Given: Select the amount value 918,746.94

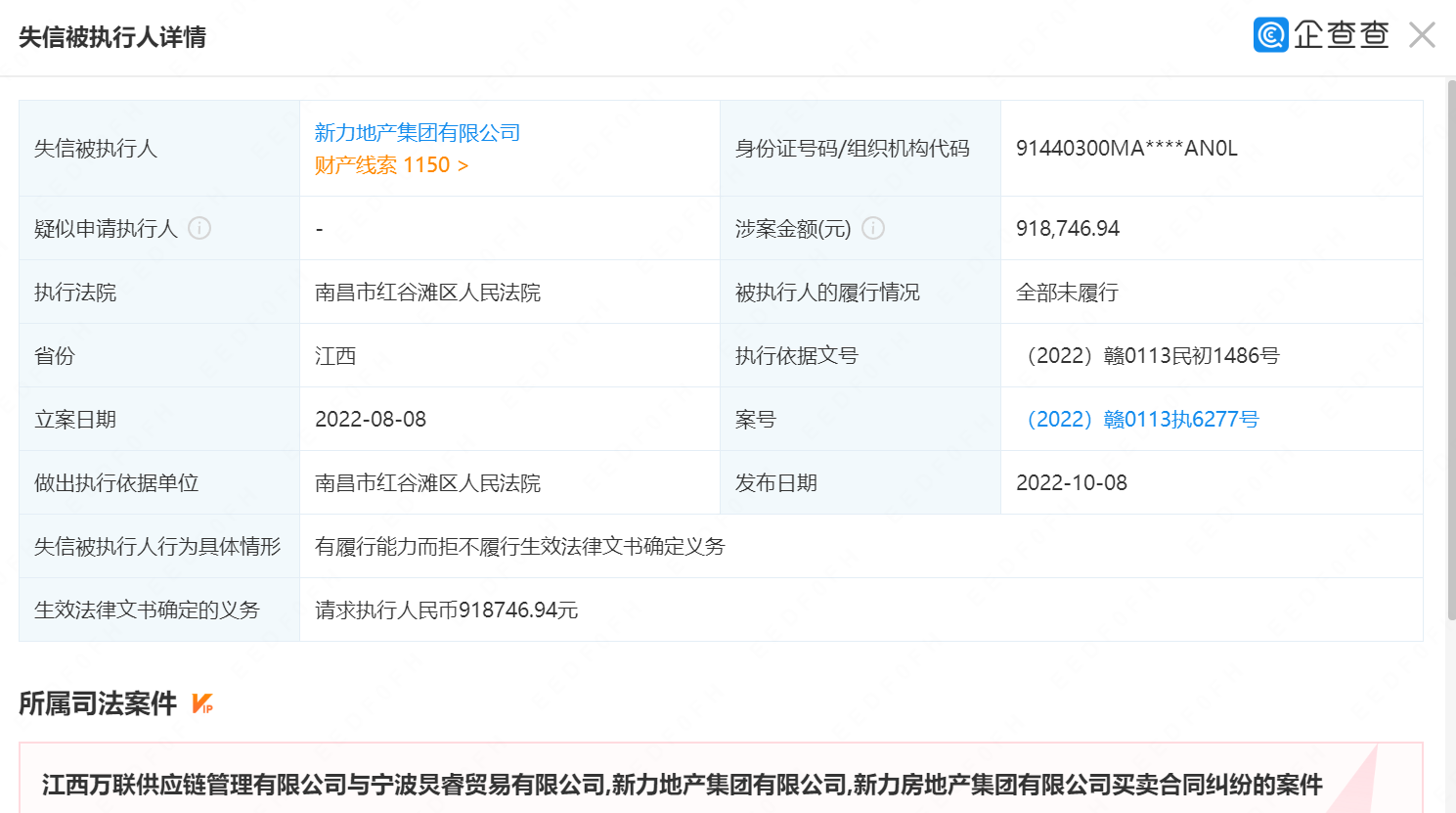Looking at the screenshot, I should tap(1068, 228).
